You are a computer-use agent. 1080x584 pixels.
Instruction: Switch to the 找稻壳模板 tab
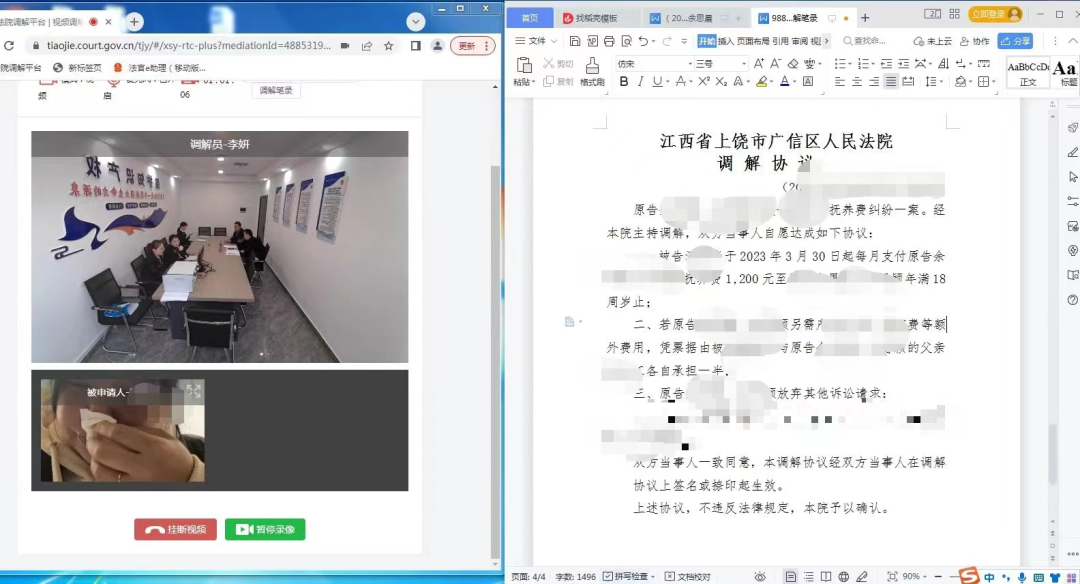pyautogui.click(x=596, y=18)
